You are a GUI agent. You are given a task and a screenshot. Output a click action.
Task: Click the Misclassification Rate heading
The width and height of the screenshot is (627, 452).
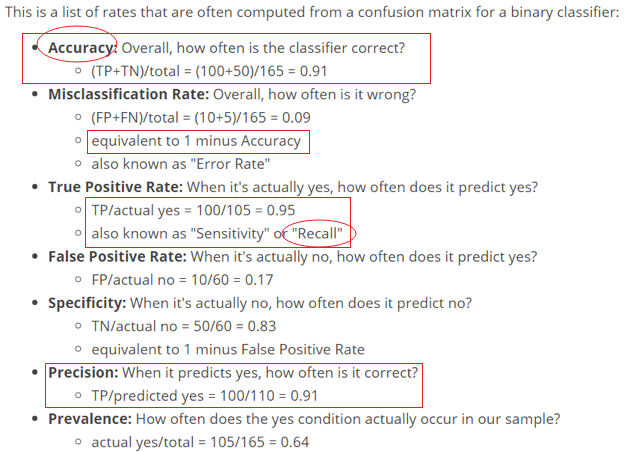[x=128, y=94]
